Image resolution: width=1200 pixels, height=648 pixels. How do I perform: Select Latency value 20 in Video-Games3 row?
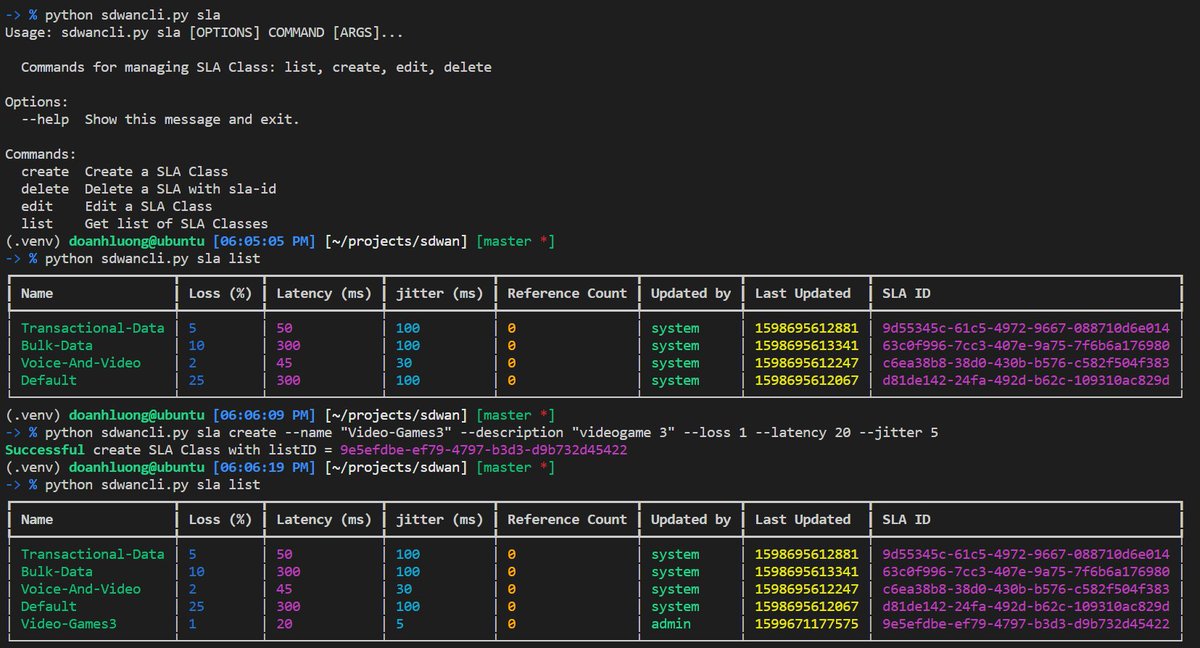point(284,624)
